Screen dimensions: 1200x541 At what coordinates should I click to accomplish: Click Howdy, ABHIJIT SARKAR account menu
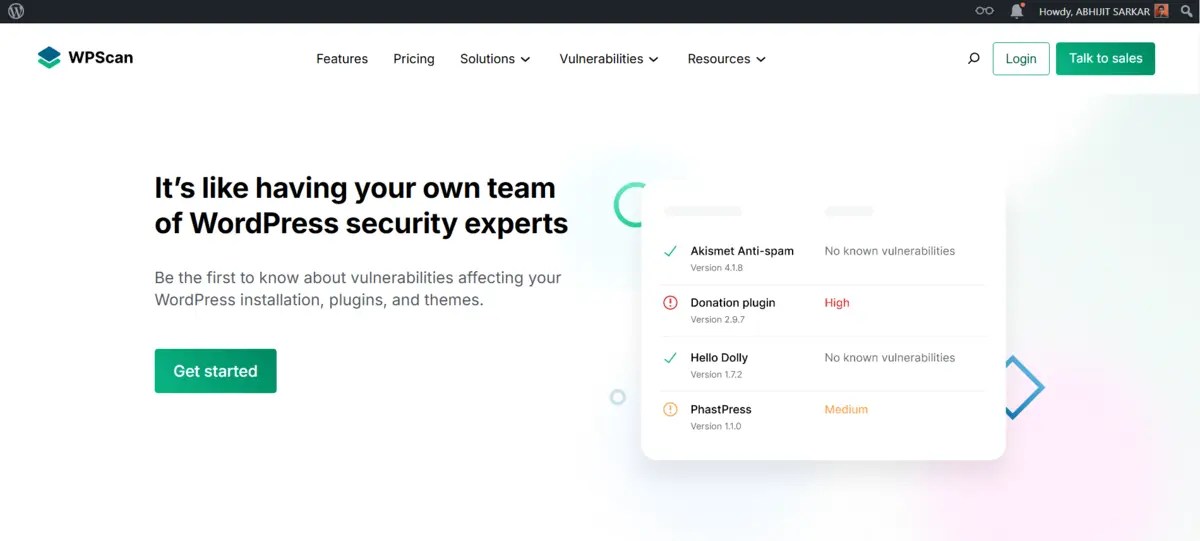point(1103,11)
